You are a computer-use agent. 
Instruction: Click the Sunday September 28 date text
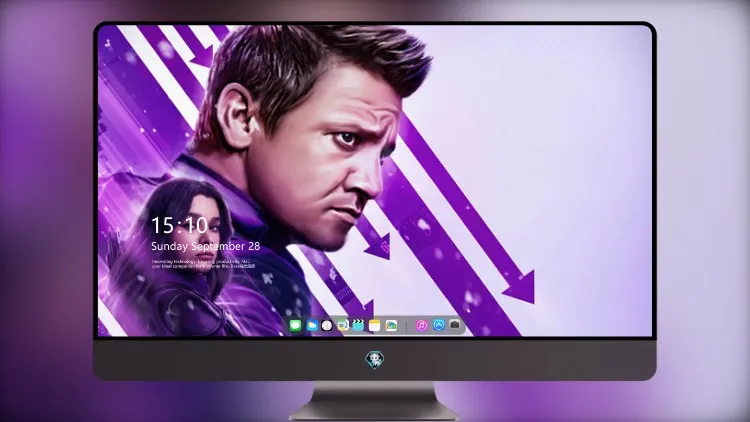206,246
